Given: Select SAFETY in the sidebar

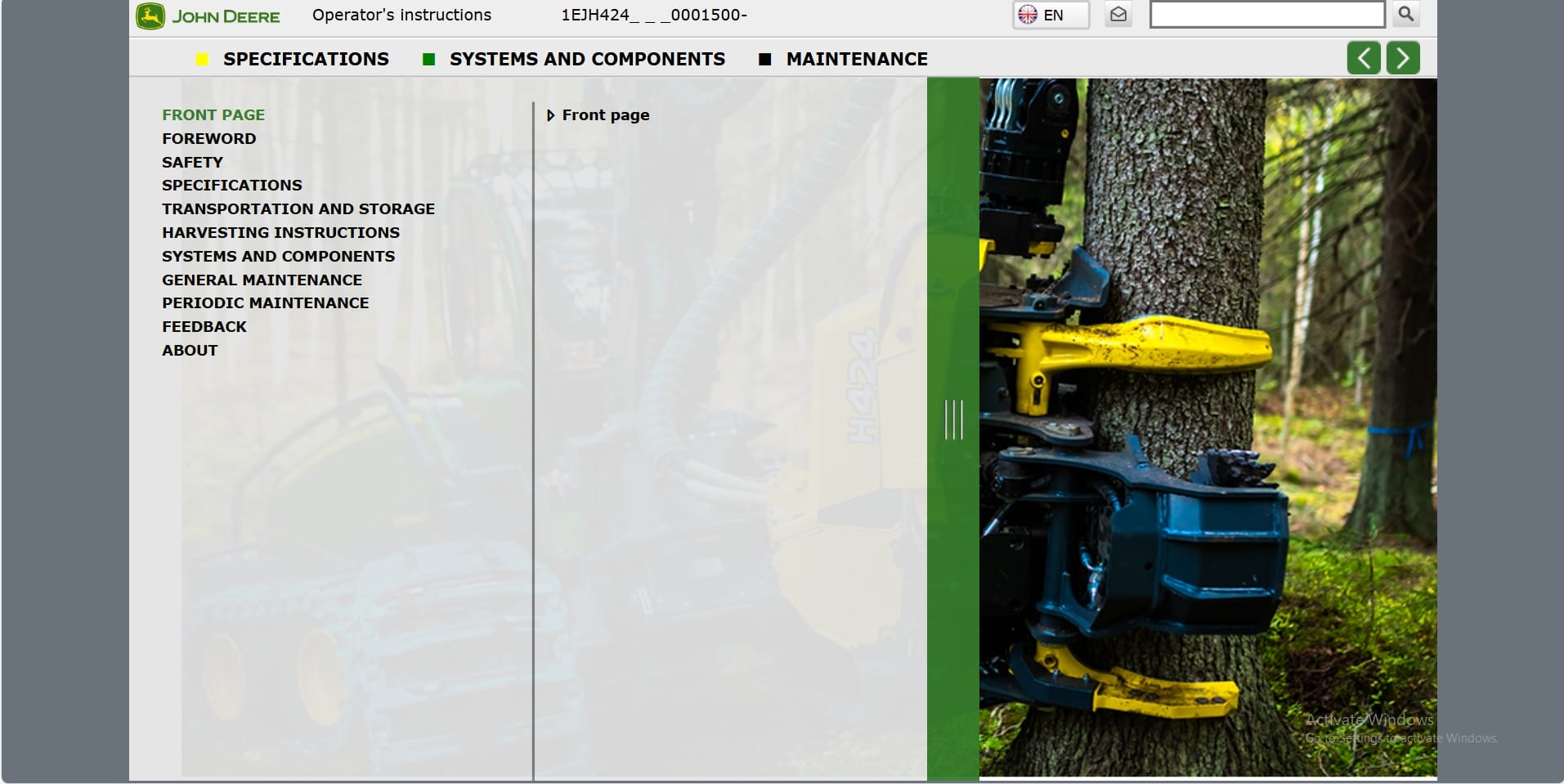Looking at the screenshot, I should pyautogui.click(x=192, y=163).
